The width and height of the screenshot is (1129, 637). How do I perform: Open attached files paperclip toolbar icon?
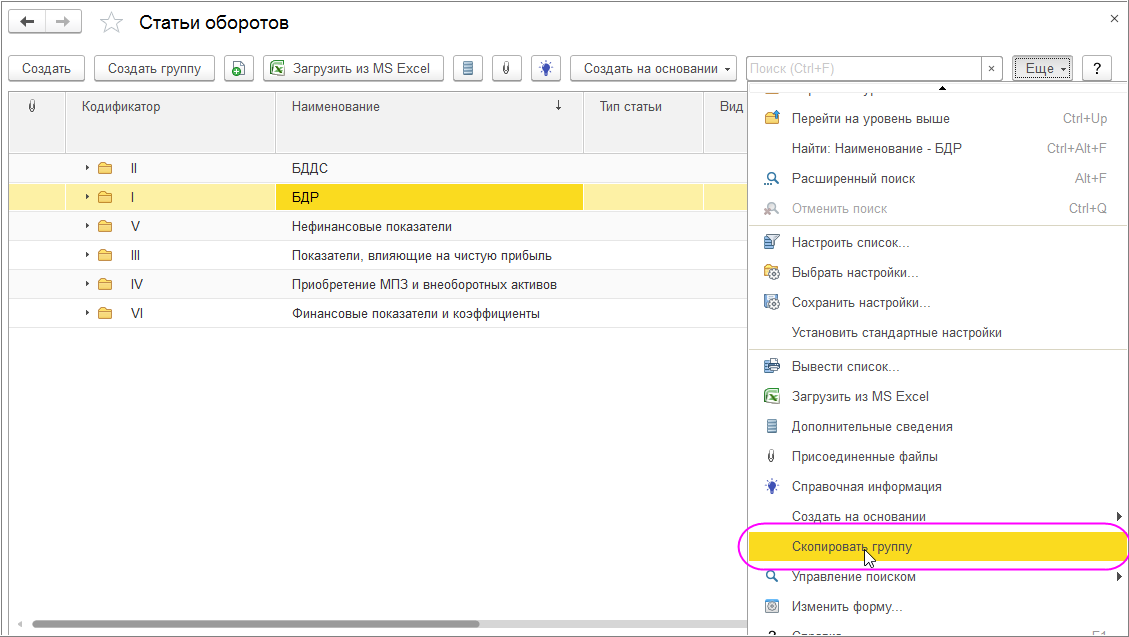point(507,68)
